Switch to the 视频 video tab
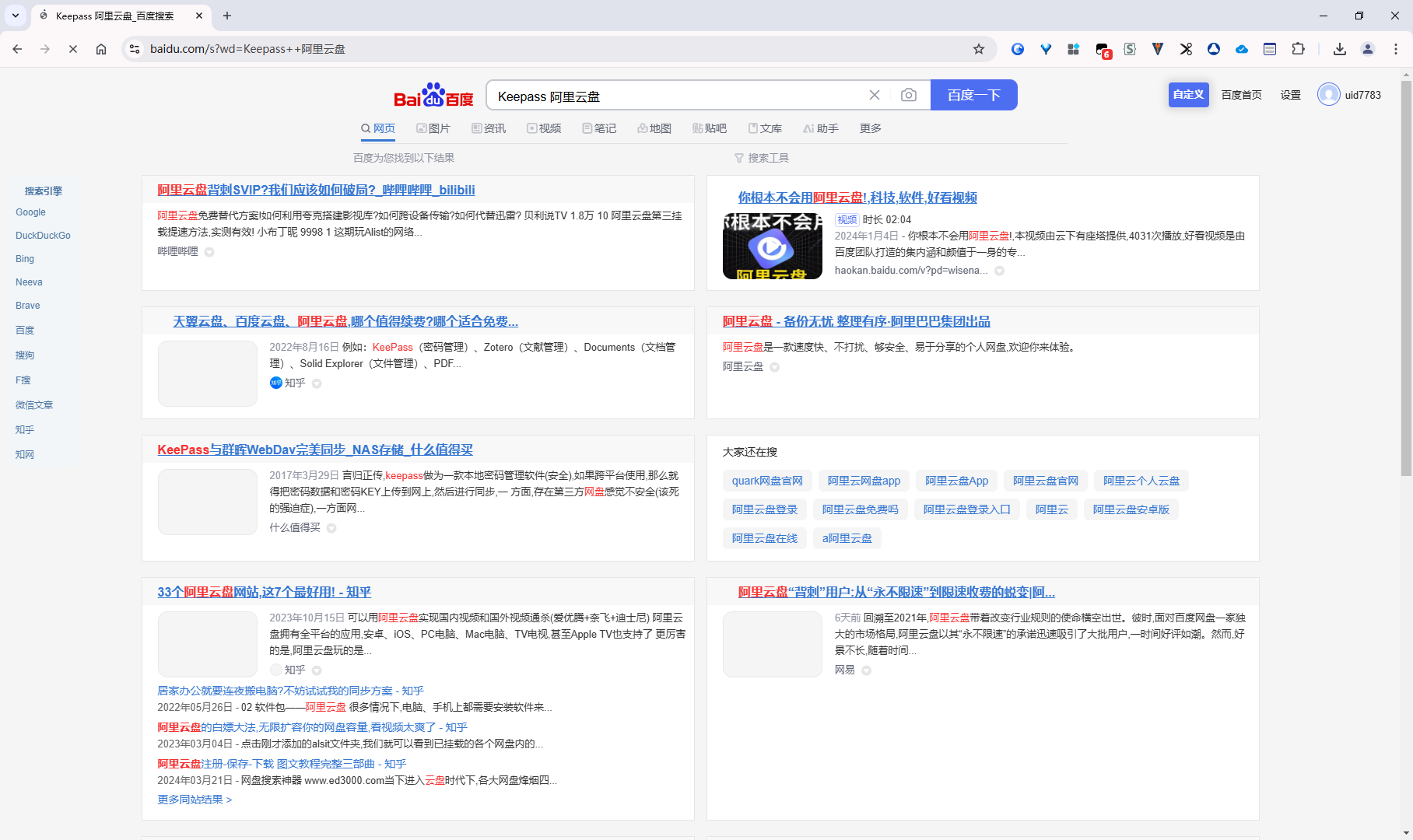 coord(544,128)
